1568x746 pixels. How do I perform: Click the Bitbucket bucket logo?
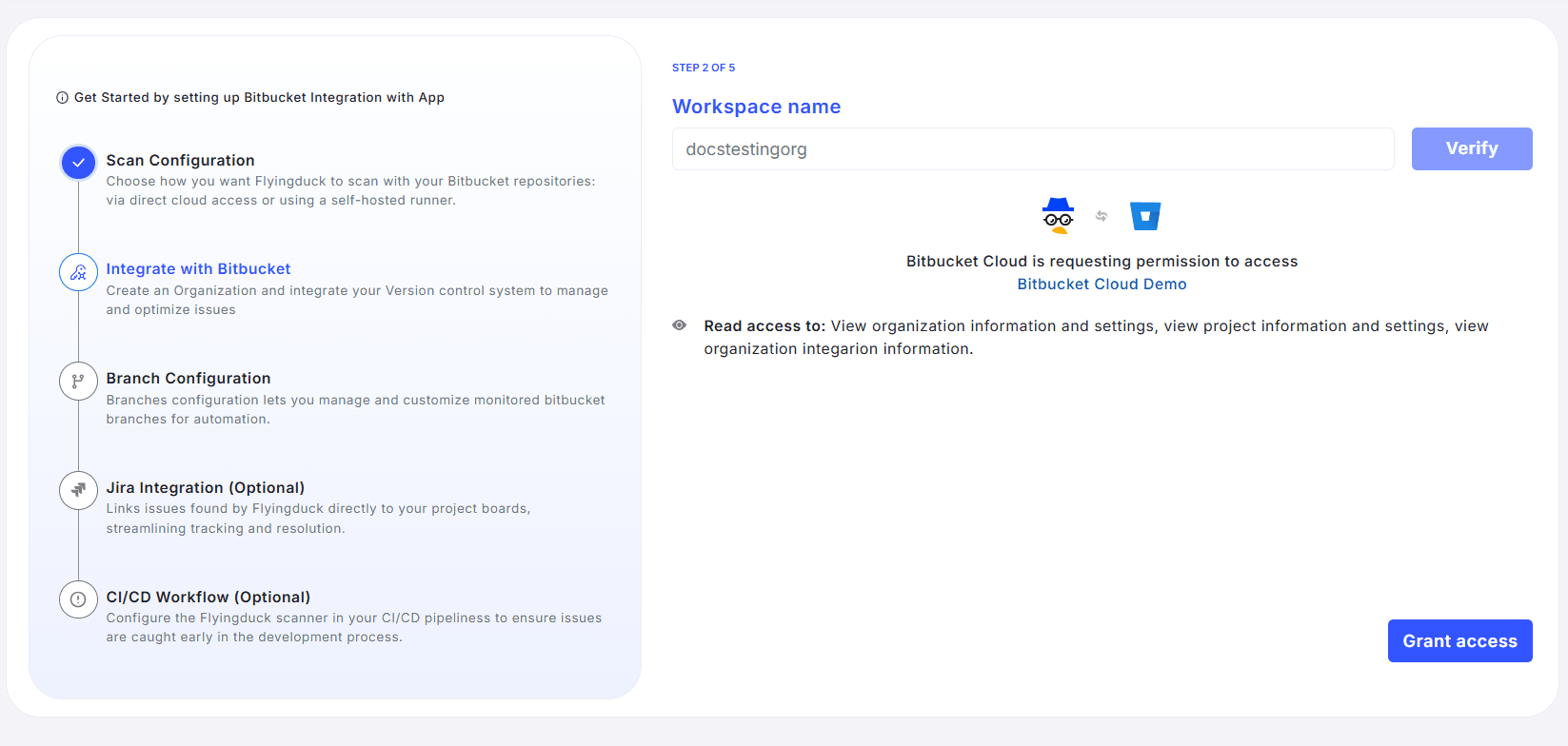point(1145,216)
